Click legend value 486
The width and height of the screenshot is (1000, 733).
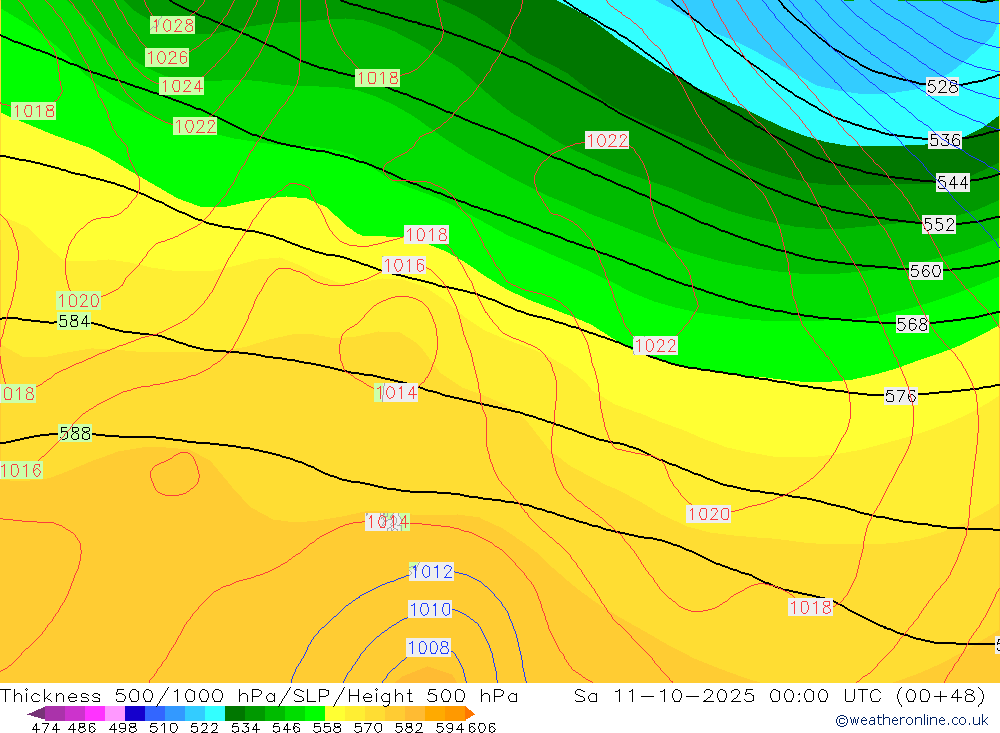coord(82,727)
